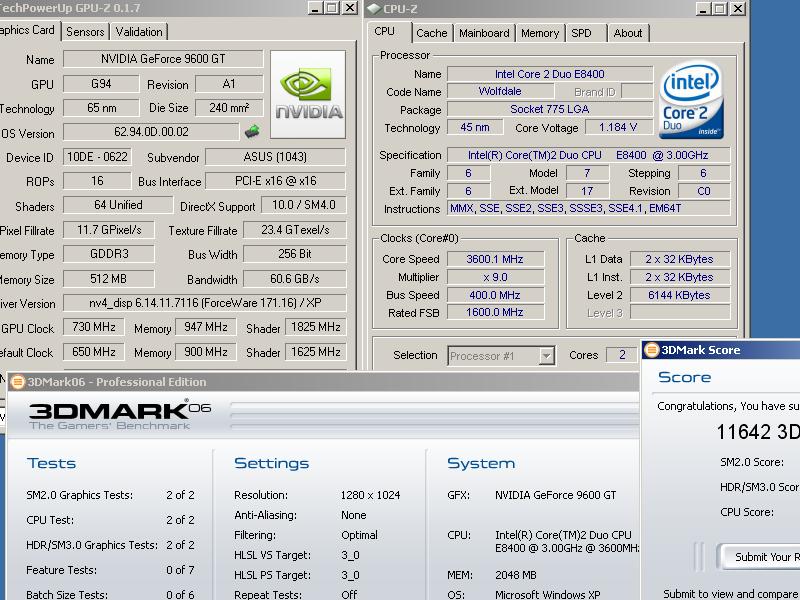
Task: Click the Core Speed value 3600.1 MHz
Action: 495,259
